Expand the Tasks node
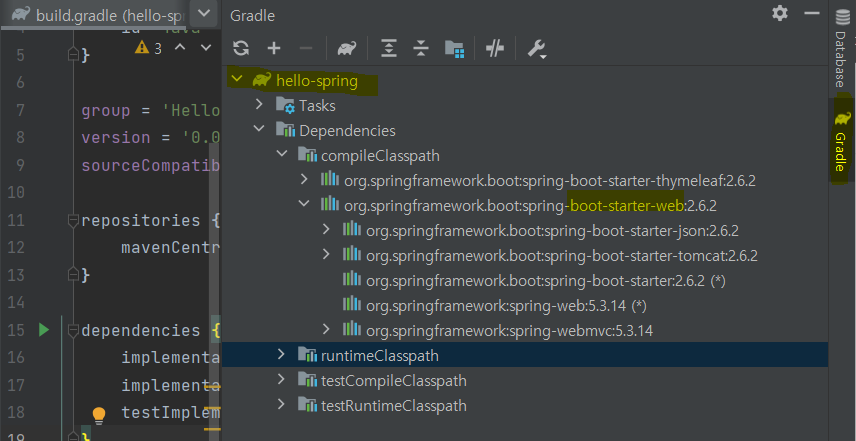This screenshot has width=856, height=441. (259, 104)
